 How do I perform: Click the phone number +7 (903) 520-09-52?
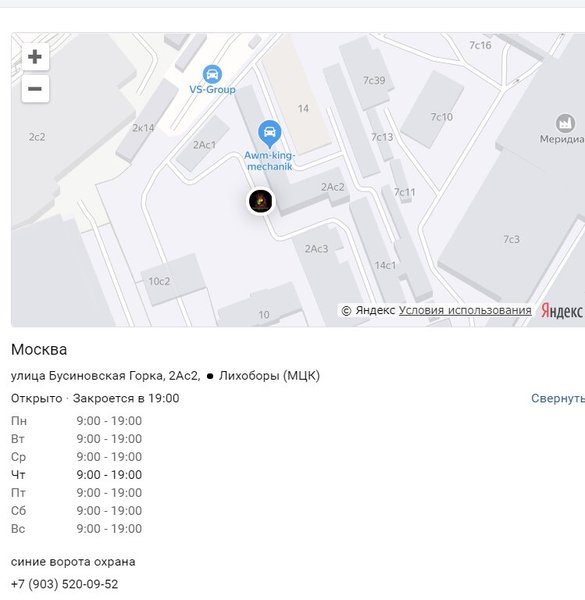pyautogui.click(x=64, y=584)
